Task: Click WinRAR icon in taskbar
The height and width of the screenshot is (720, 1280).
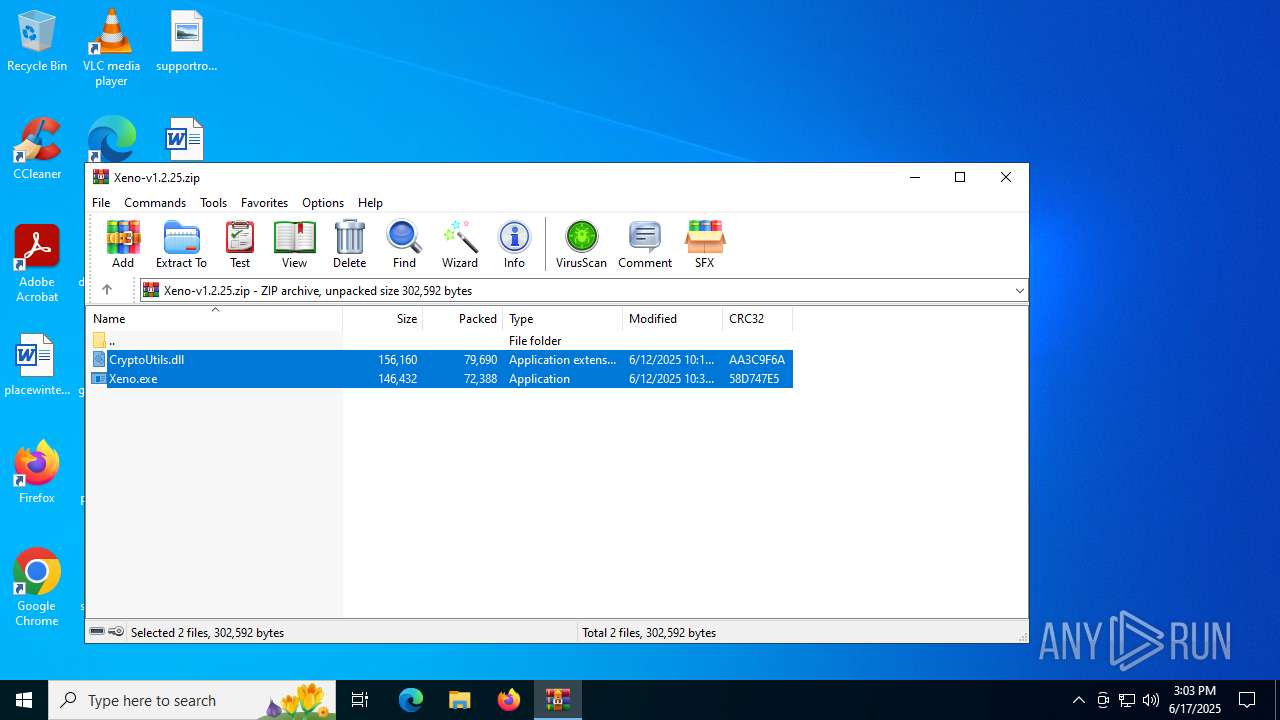Action: pos(558,700)
